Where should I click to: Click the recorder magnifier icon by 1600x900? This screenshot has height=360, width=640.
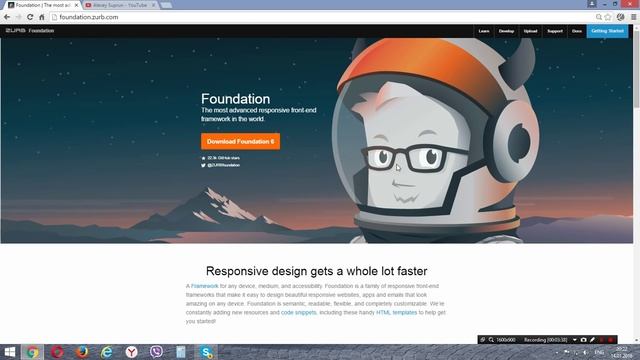pos(491,340)
